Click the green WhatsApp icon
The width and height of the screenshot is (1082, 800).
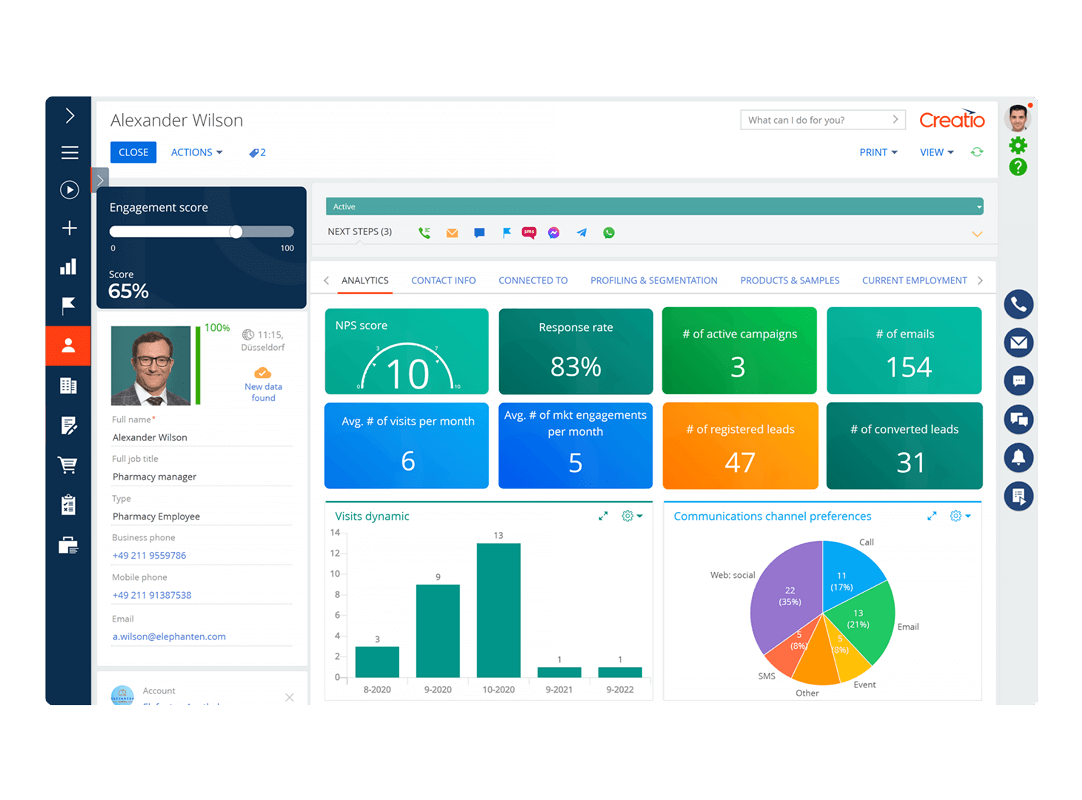pyautogui.click(x=609, y=233)
